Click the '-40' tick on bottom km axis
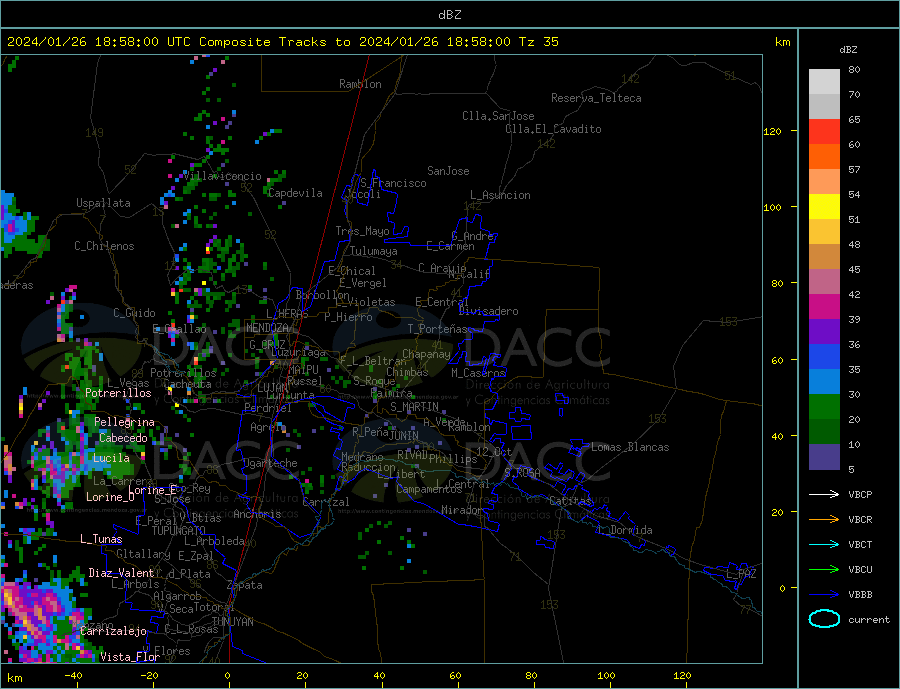The width and height of the screenshot is (900, 689). (x=73, y=676)
